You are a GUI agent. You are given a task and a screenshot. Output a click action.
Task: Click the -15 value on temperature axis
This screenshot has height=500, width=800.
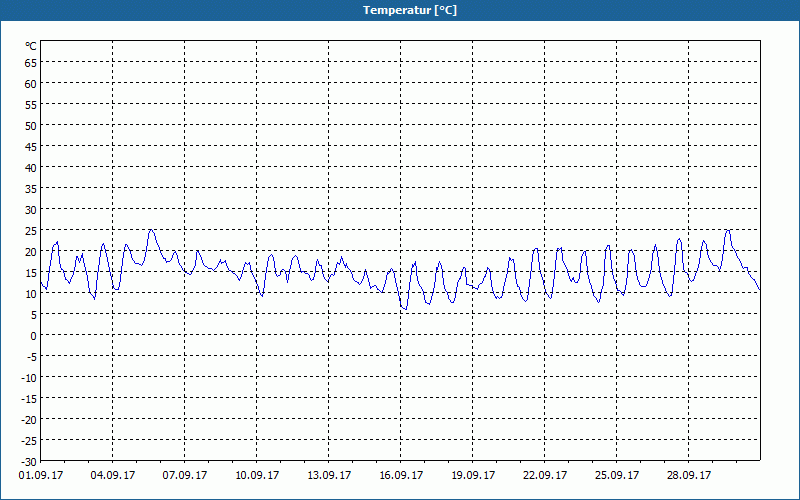coord(29,398)
